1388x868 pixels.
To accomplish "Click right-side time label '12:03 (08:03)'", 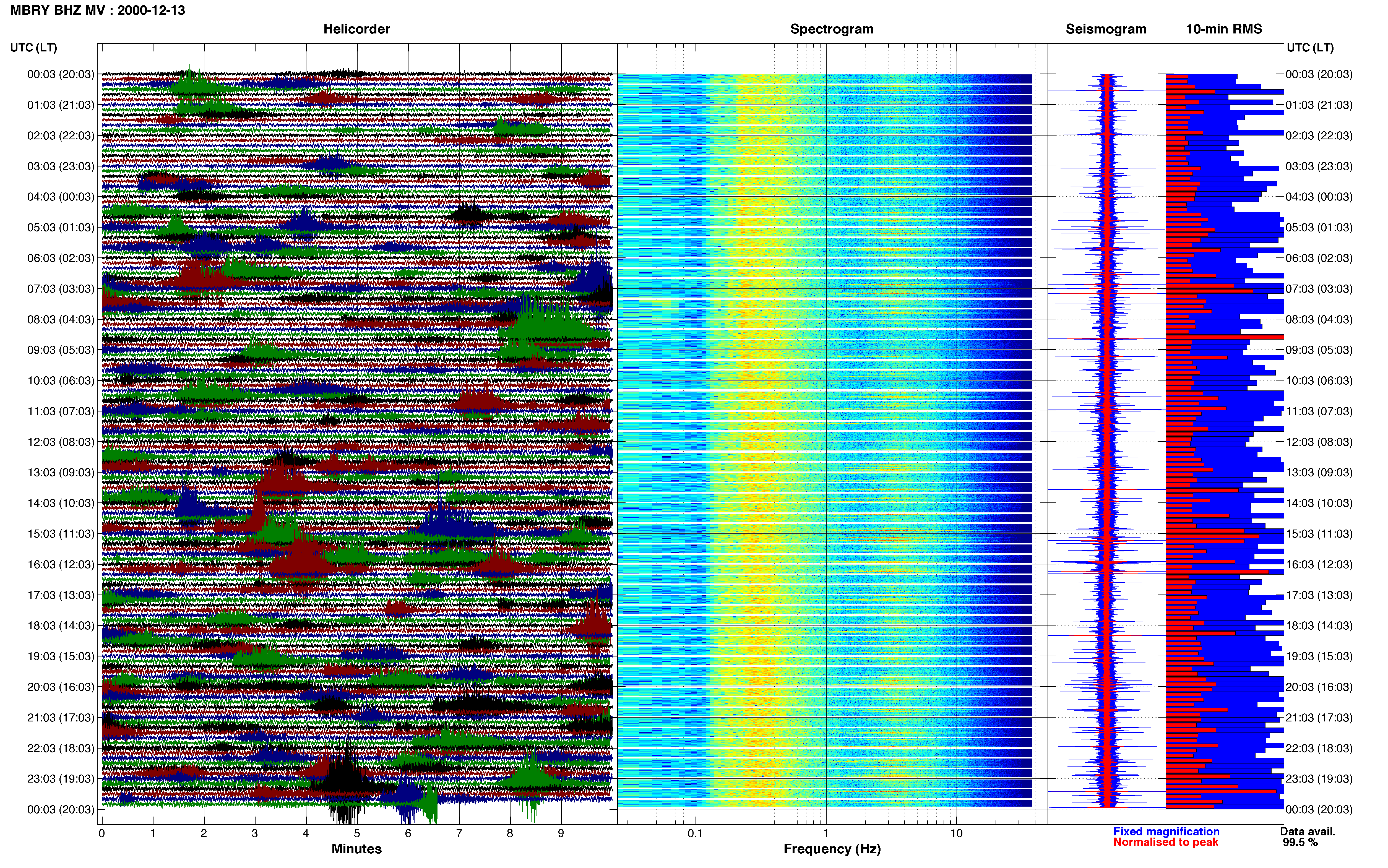I will tap(1319, 442).
